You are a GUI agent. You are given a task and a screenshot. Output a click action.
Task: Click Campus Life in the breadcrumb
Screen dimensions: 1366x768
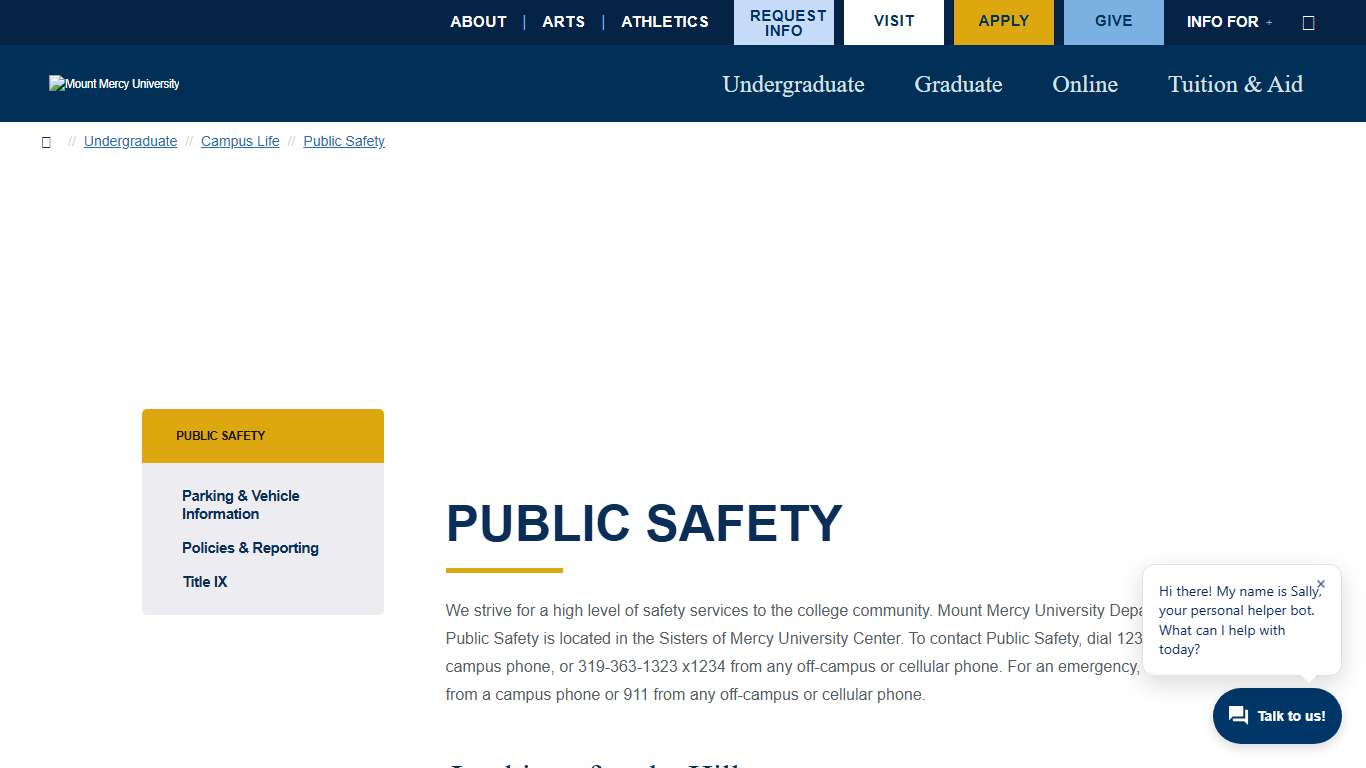[x=240, y=141]
